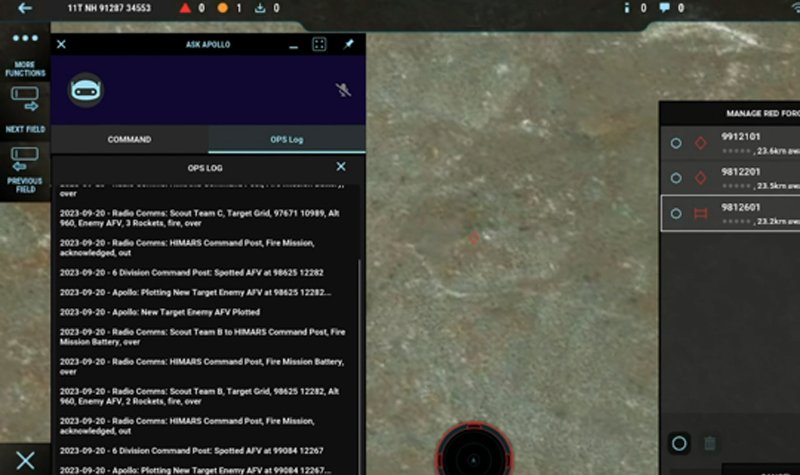Click diamond symbol icon of 9812201
This screenshot has height=475, width=800.
click(x=701, y=178)
